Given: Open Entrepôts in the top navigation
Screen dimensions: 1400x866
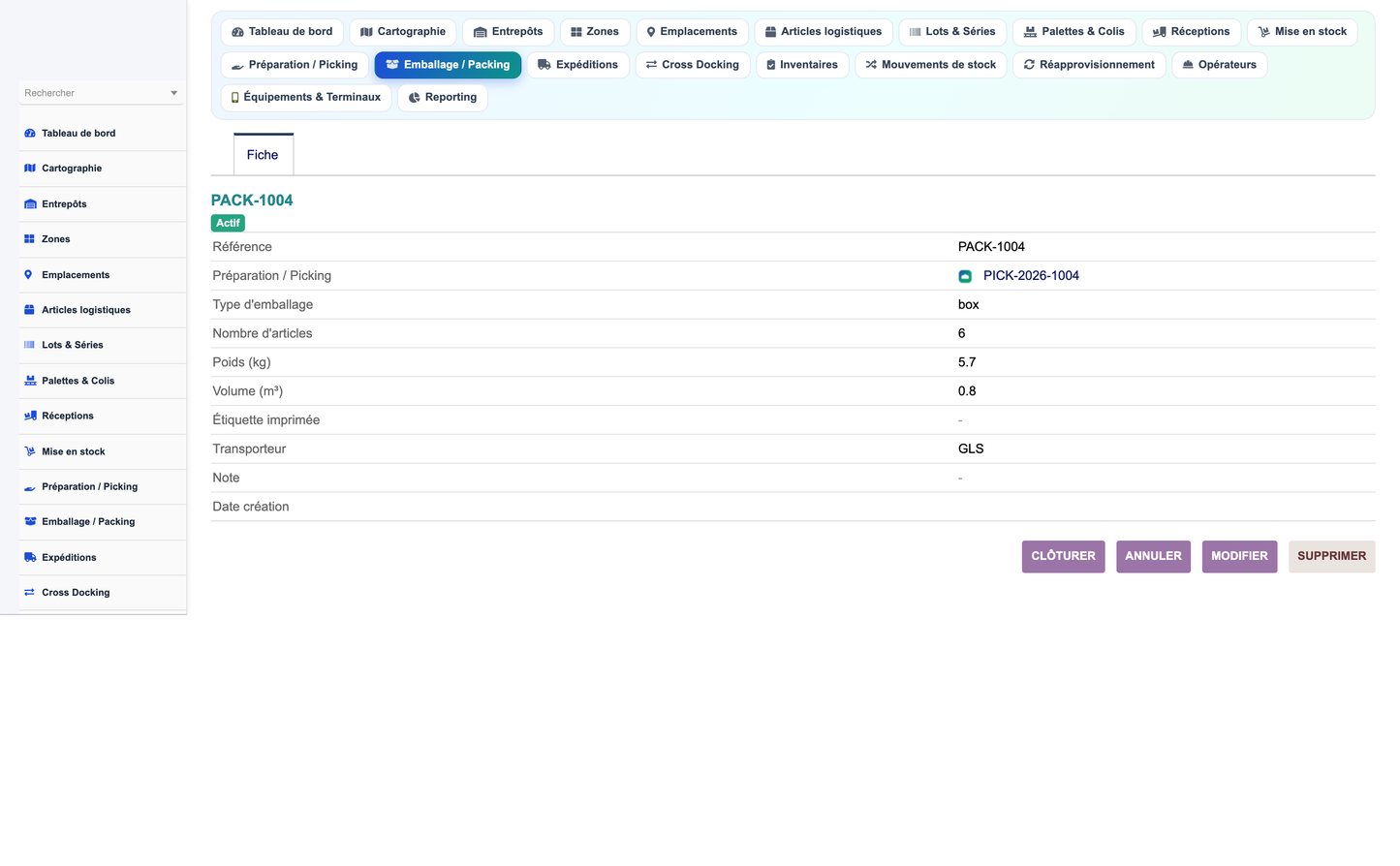Looking at the screenshot, I should pos(508,32).
